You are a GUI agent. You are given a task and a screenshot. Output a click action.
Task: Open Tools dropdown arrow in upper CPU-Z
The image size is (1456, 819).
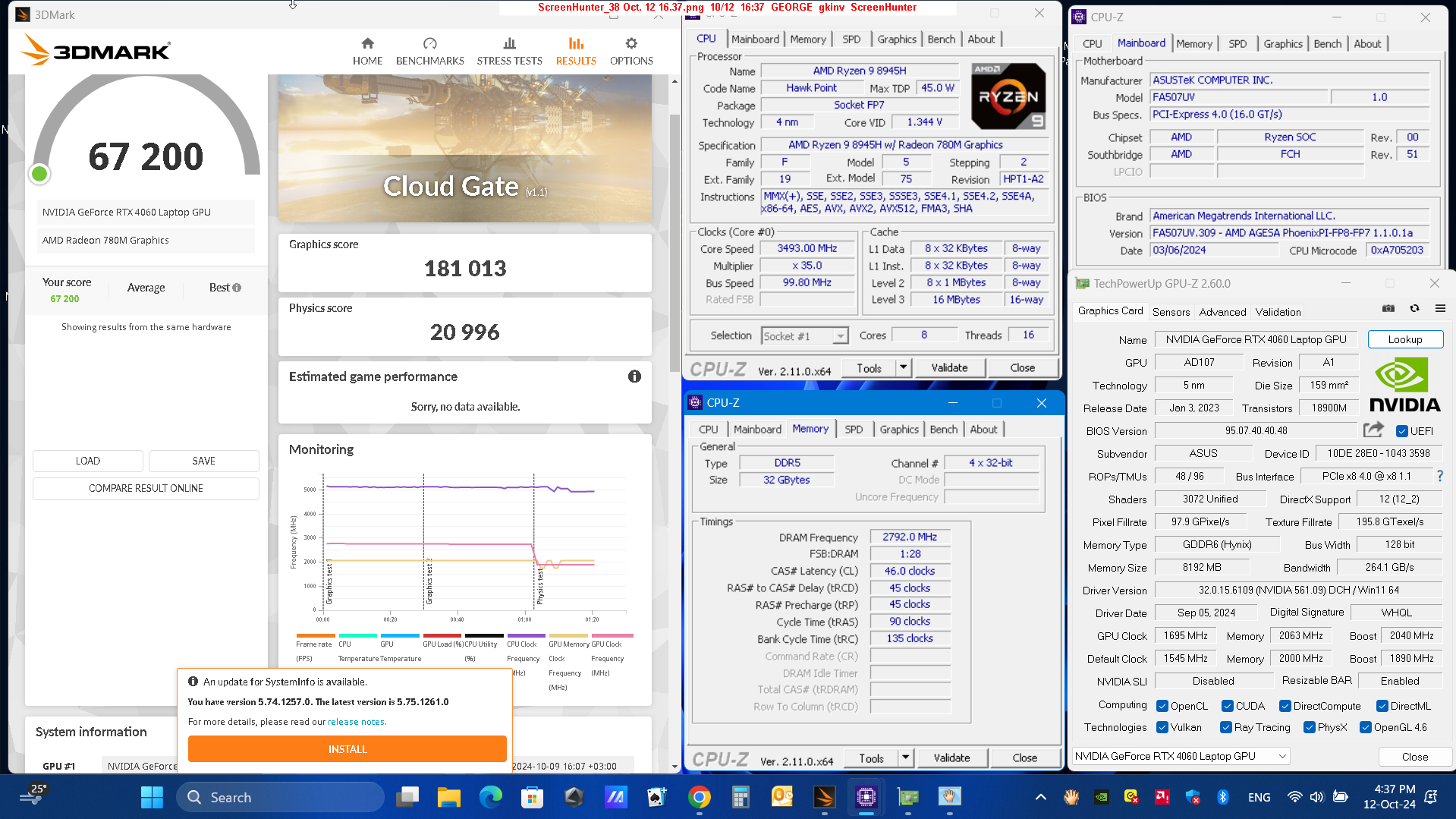point(903,368)
